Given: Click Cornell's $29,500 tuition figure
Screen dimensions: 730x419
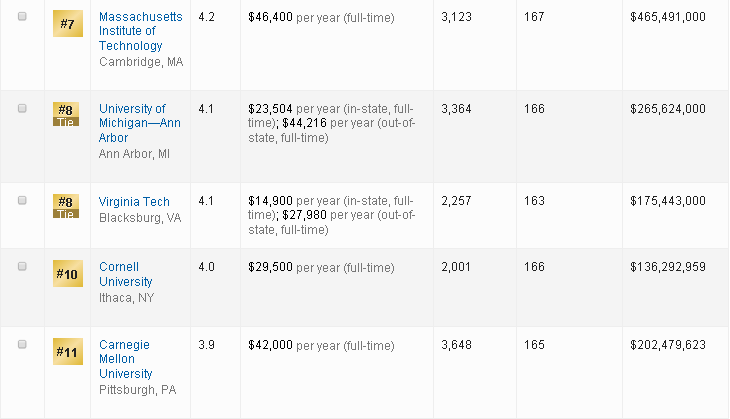Looking at the screenshot, I should pyautogui.click(x=270, y=268).
